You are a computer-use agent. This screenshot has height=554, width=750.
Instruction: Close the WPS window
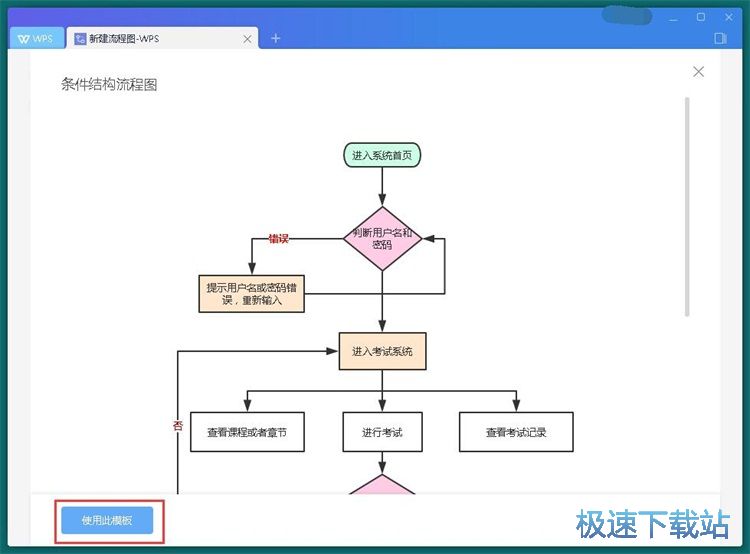pos(728,17)
